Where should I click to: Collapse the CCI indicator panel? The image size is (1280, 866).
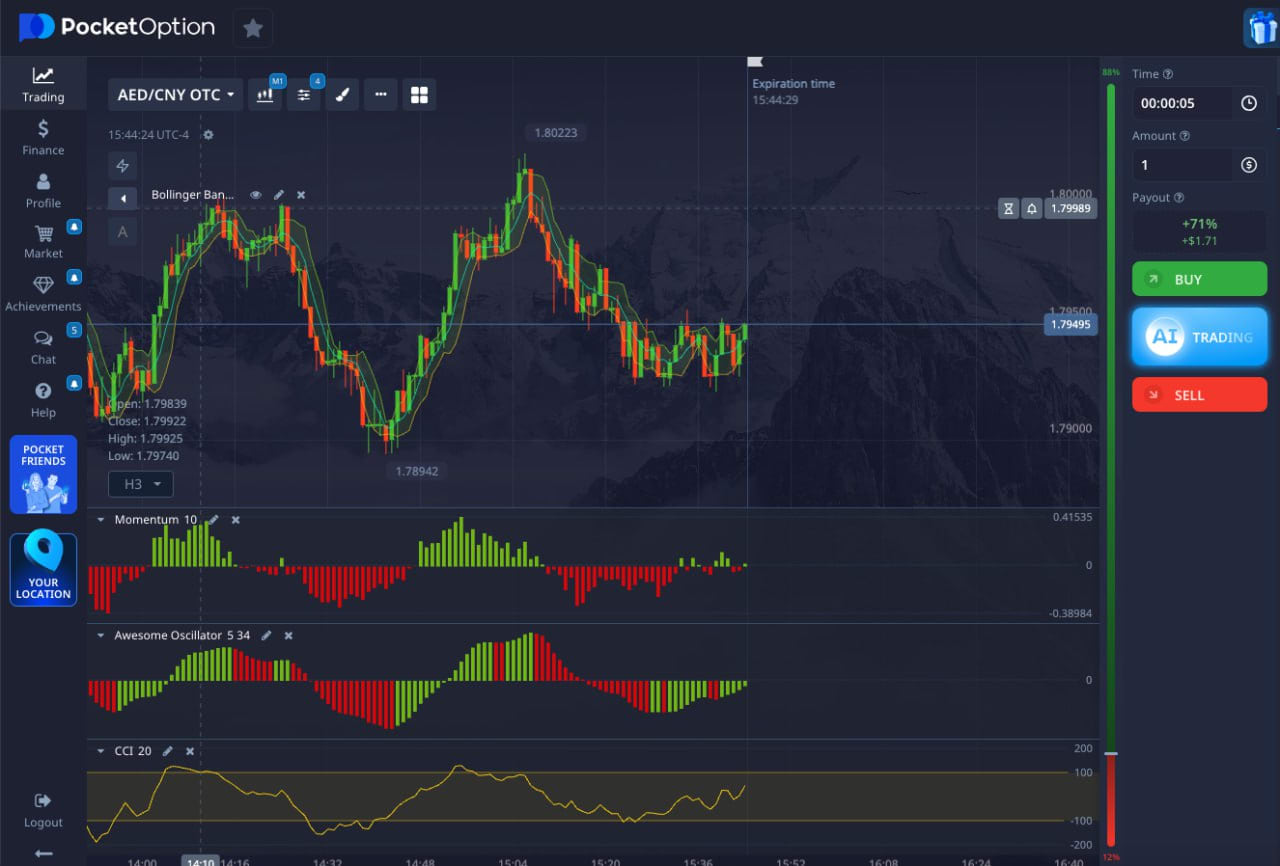(101, 751)
